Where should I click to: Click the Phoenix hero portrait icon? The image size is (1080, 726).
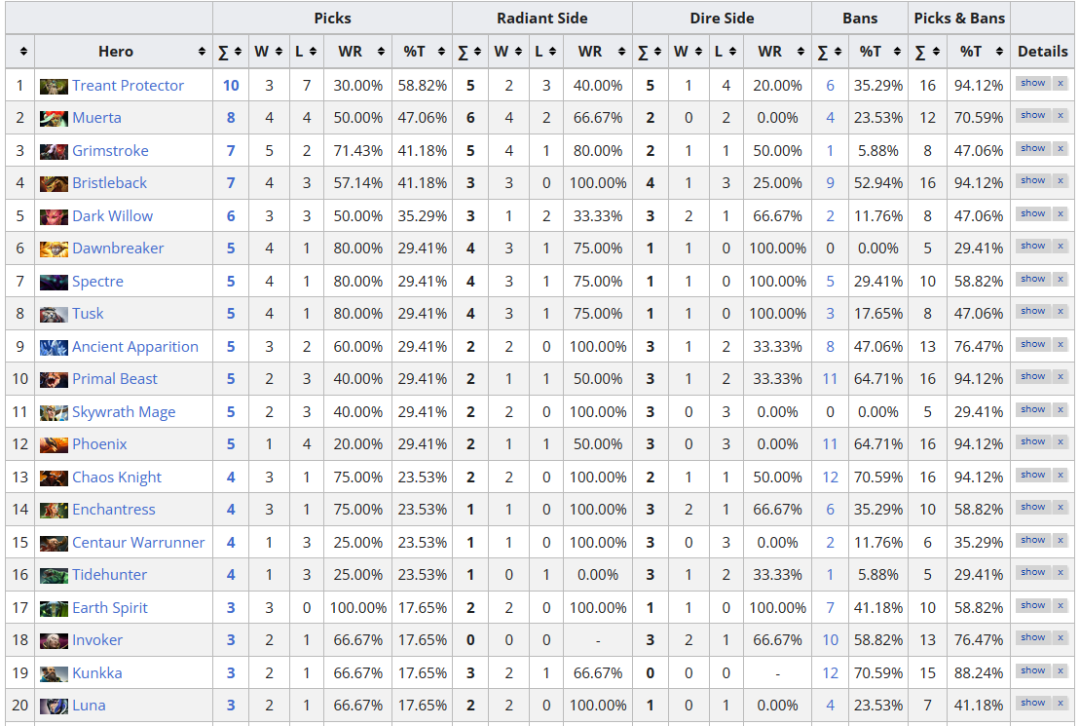point(54,445)
